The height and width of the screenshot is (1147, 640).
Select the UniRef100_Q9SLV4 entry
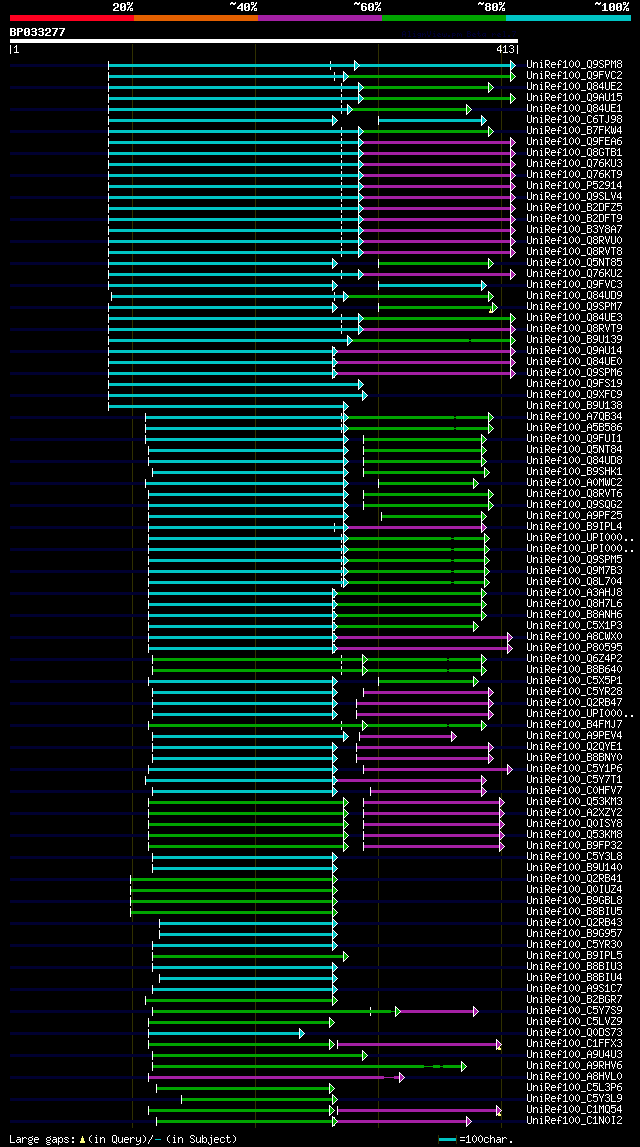[x=574, y=196]
